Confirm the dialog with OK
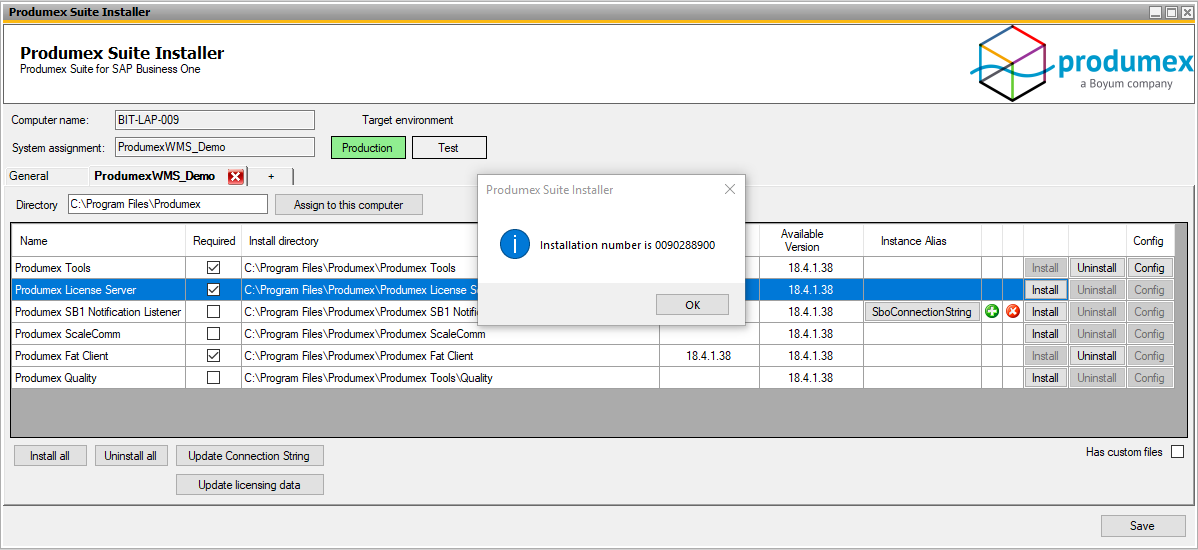The height and width of the screenshot is (550, 1198). [692, 305]
